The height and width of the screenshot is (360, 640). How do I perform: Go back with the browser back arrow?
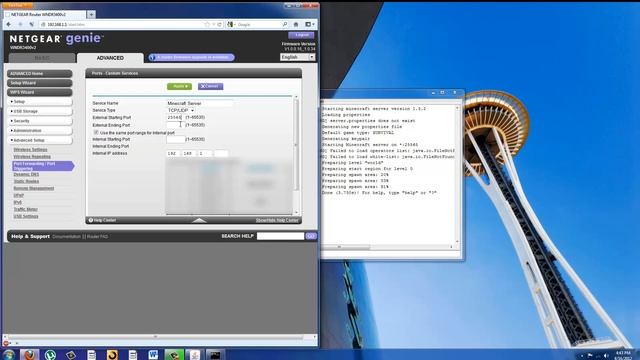9,24
